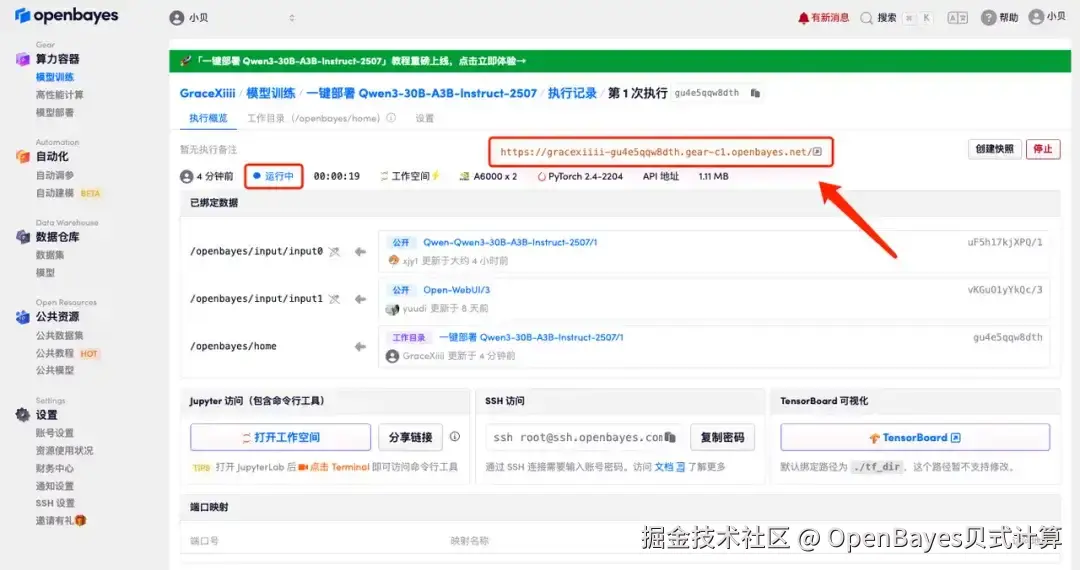Open the 自动化 section
This screenshot has height=570, width=1080.
point(52,156)
